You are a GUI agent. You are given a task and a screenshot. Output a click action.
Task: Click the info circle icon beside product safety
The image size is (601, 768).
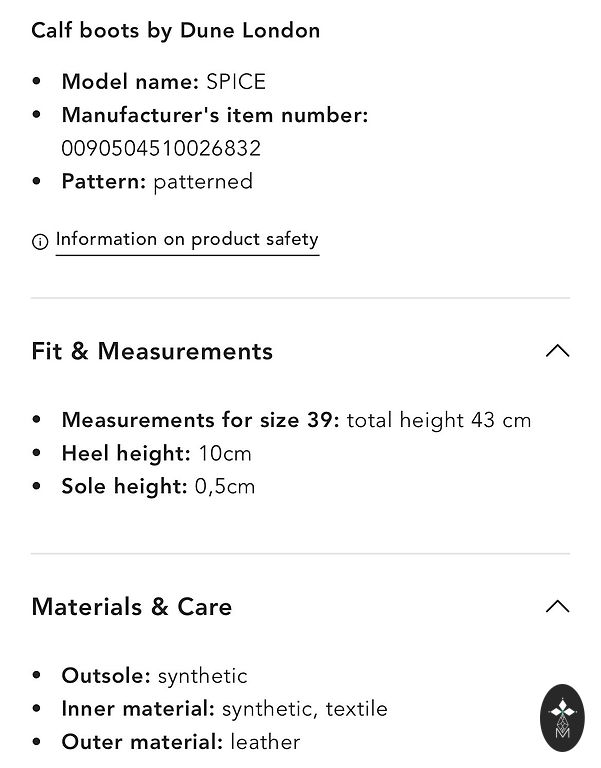click(40, 242)
